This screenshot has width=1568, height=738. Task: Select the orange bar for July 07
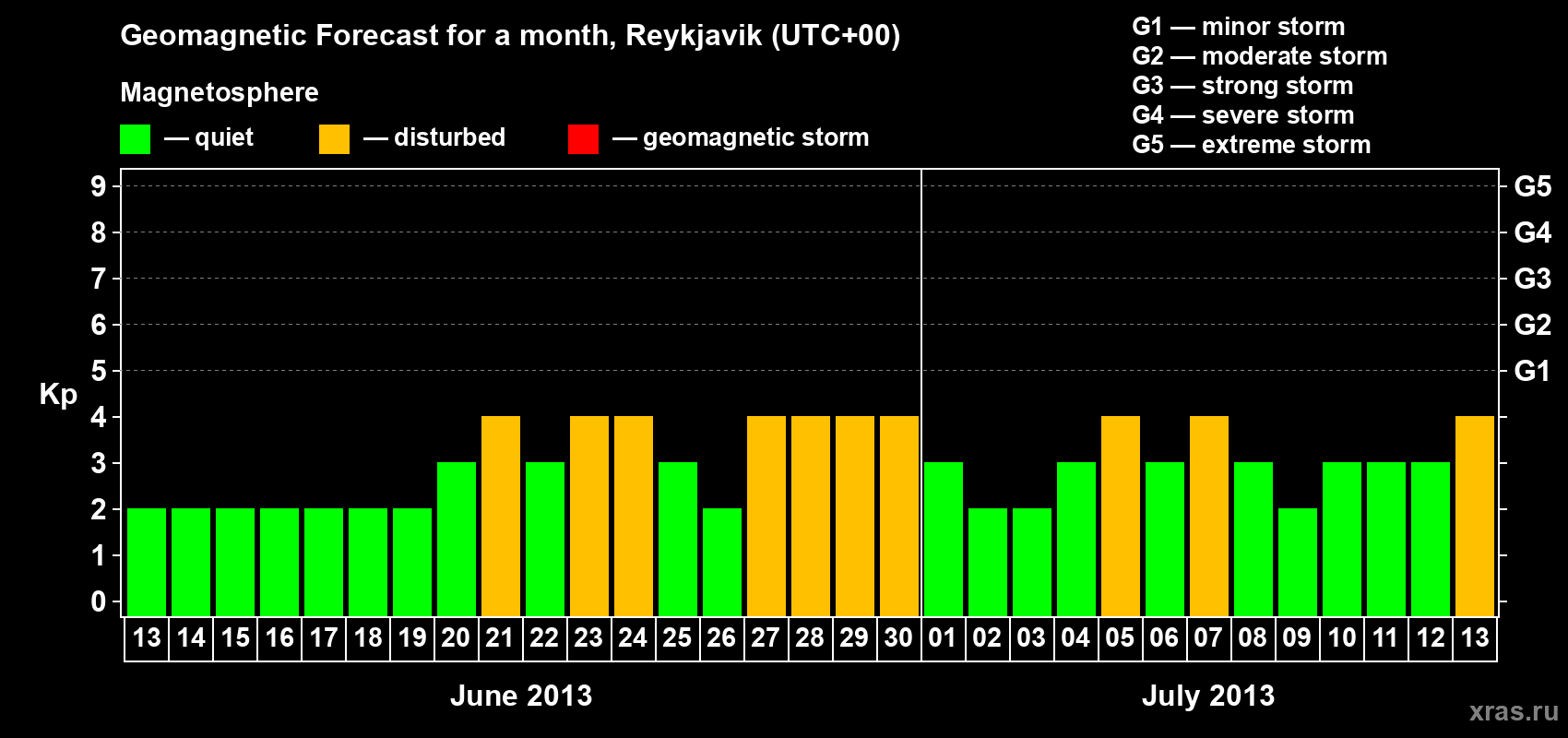point(1209,516)
